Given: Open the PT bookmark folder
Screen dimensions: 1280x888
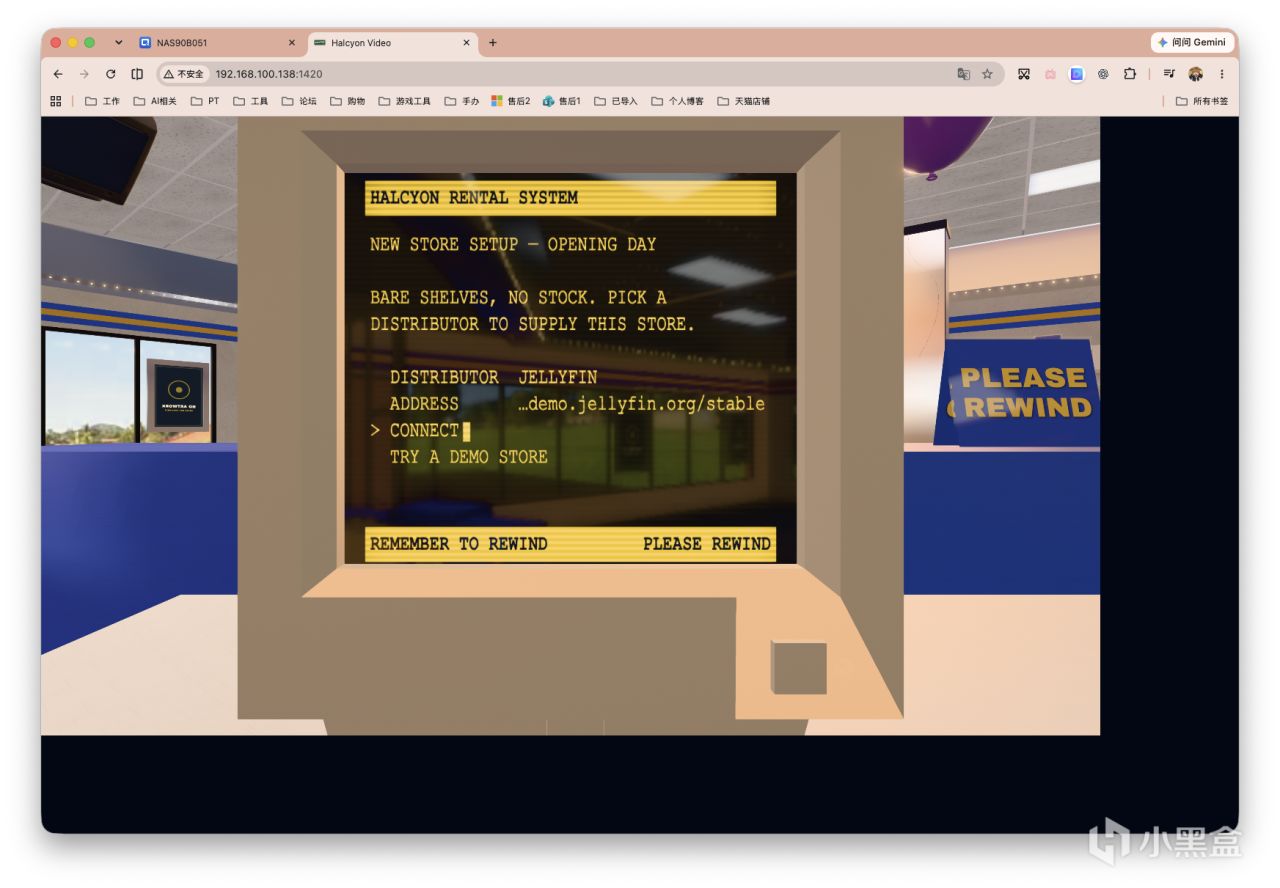Looking at the screenshot, I should (x=206, y=101).
